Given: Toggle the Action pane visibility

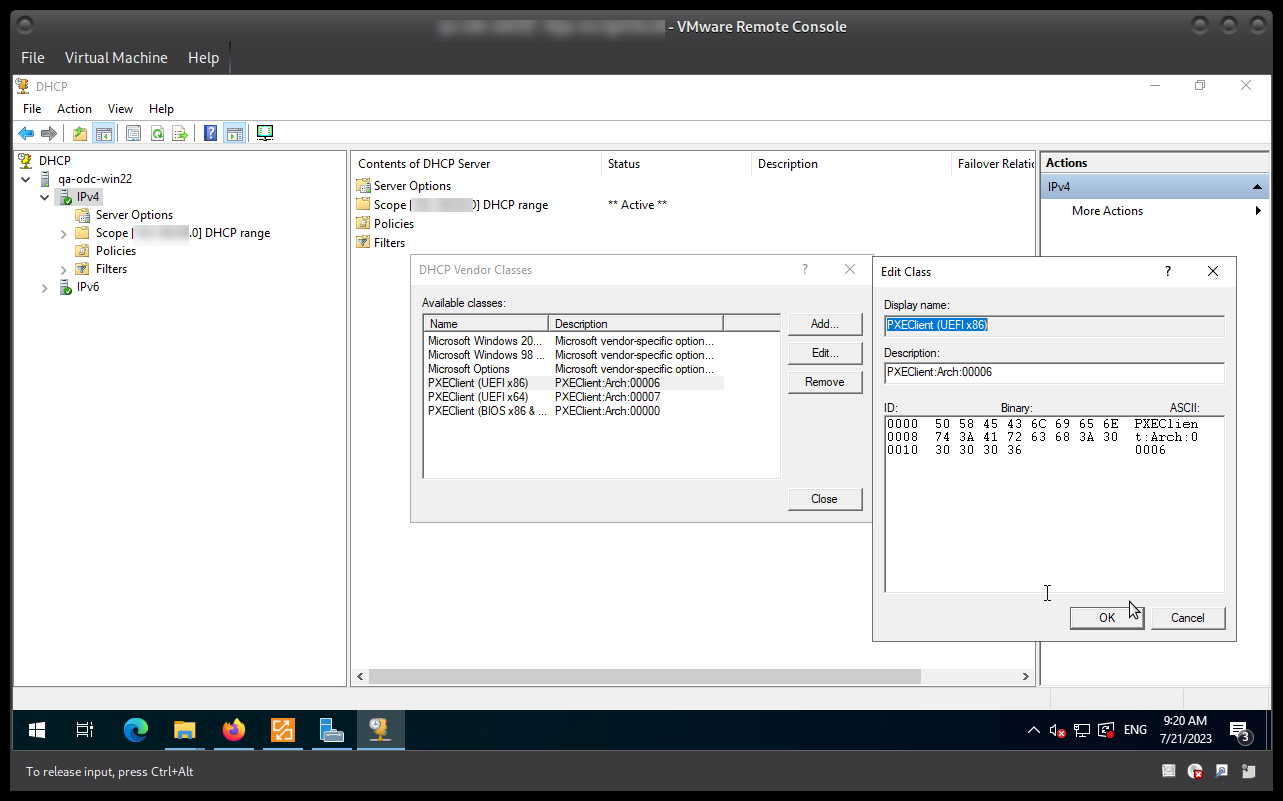Looking at the screenshot, I should pos(235,132).
